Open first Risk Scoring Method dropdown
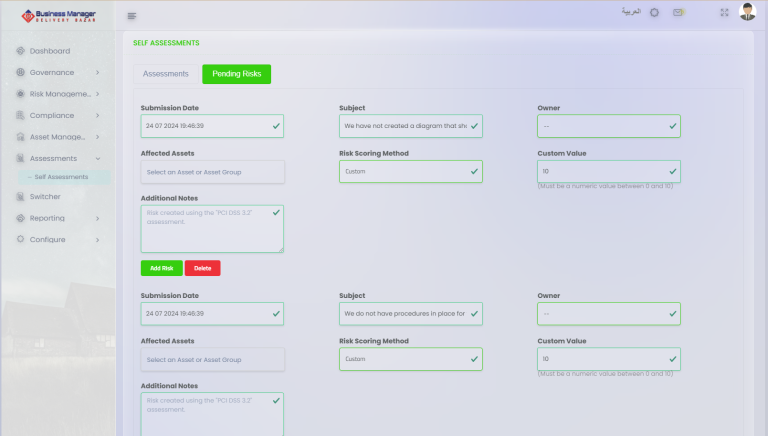The width and height of the screenshot is (768, 436). [x=410, y=172]
